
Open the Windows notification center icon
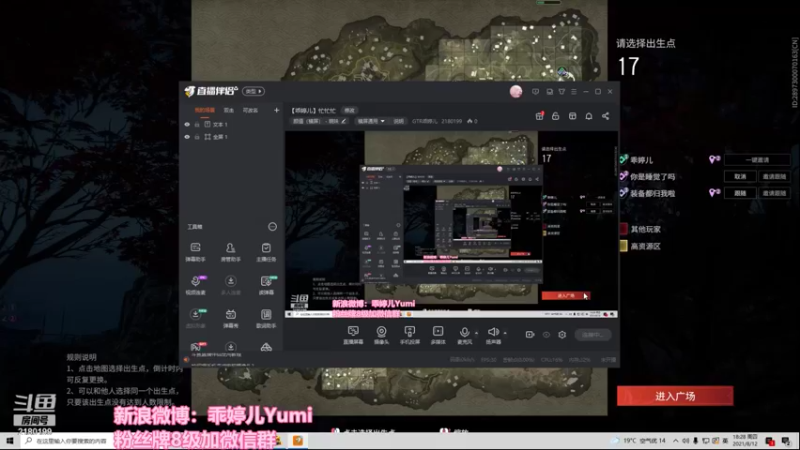pyautogui.click(x=786, y=441)
